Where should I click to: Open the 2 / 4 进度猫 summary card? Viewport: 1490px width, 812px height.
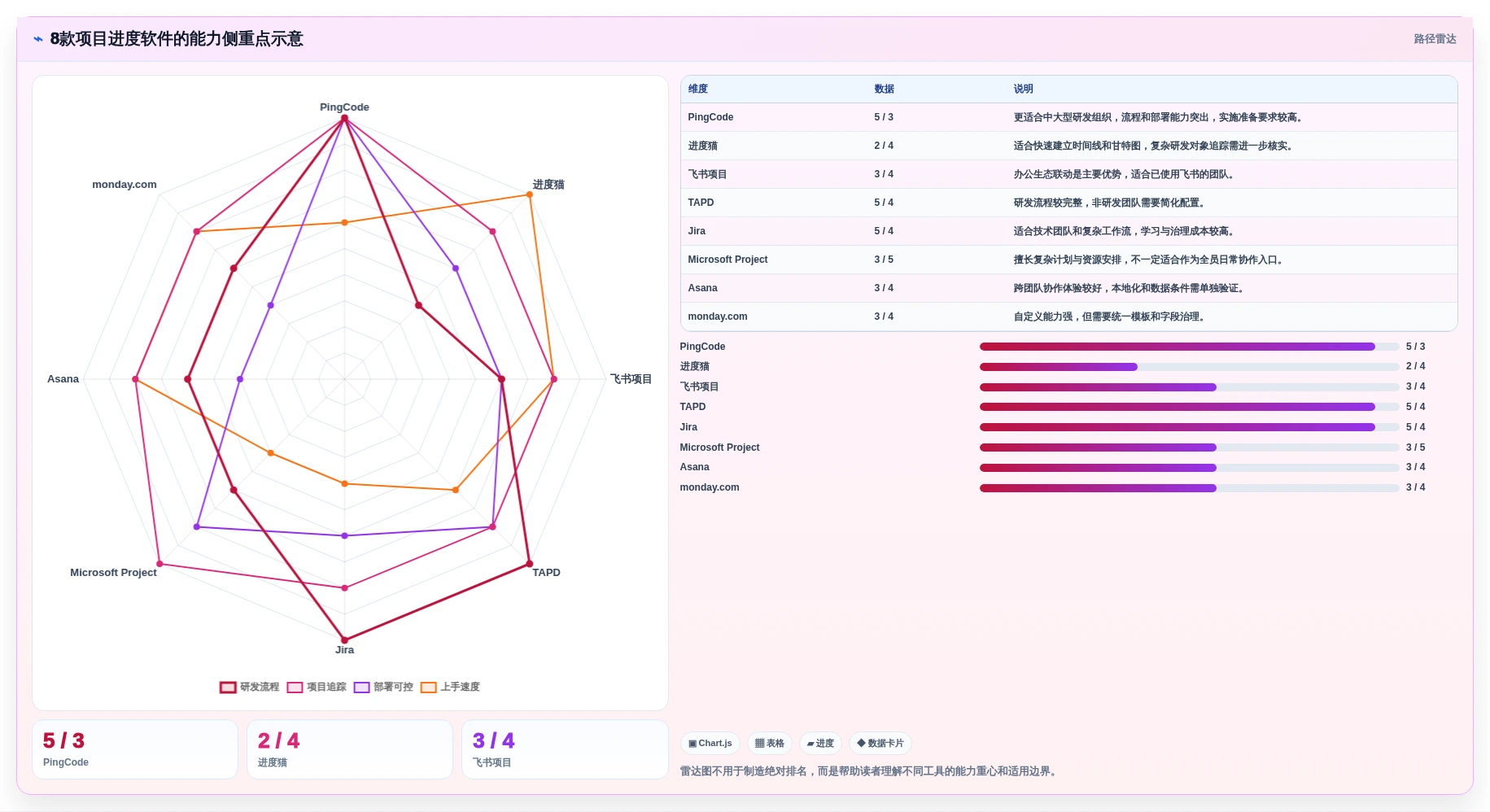pyautogui.click(x=350, y=749)
